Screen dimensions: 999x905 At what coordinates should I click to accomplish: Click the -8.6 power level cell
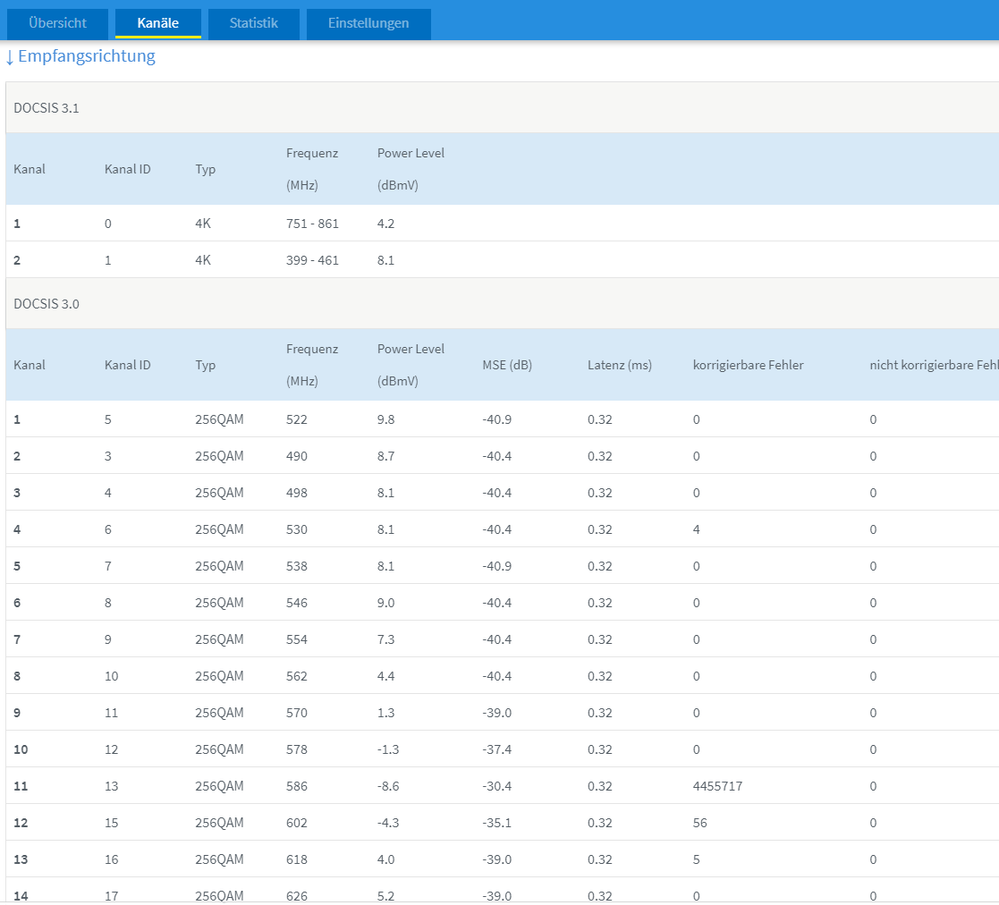389,786
